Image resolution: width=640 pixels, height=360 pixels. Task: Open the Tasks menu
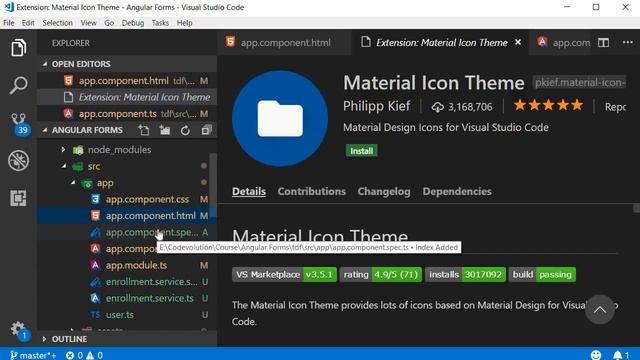point(160,23)
